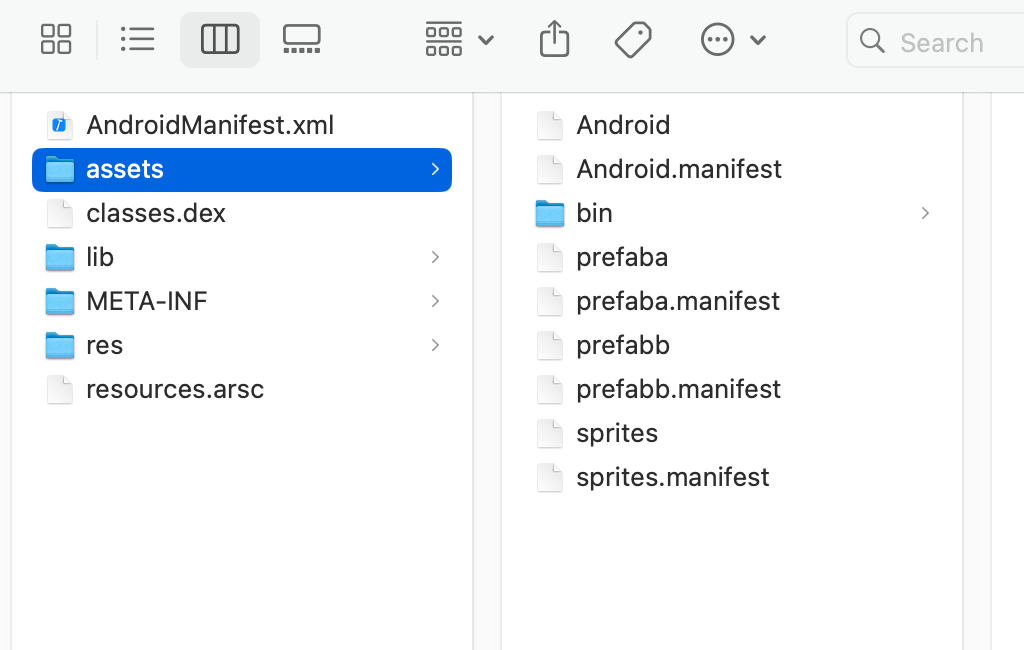Switch to gallery view
The width and height of the screenshot is (1024, 650).
pyautogui.click(x=302, y=40)
